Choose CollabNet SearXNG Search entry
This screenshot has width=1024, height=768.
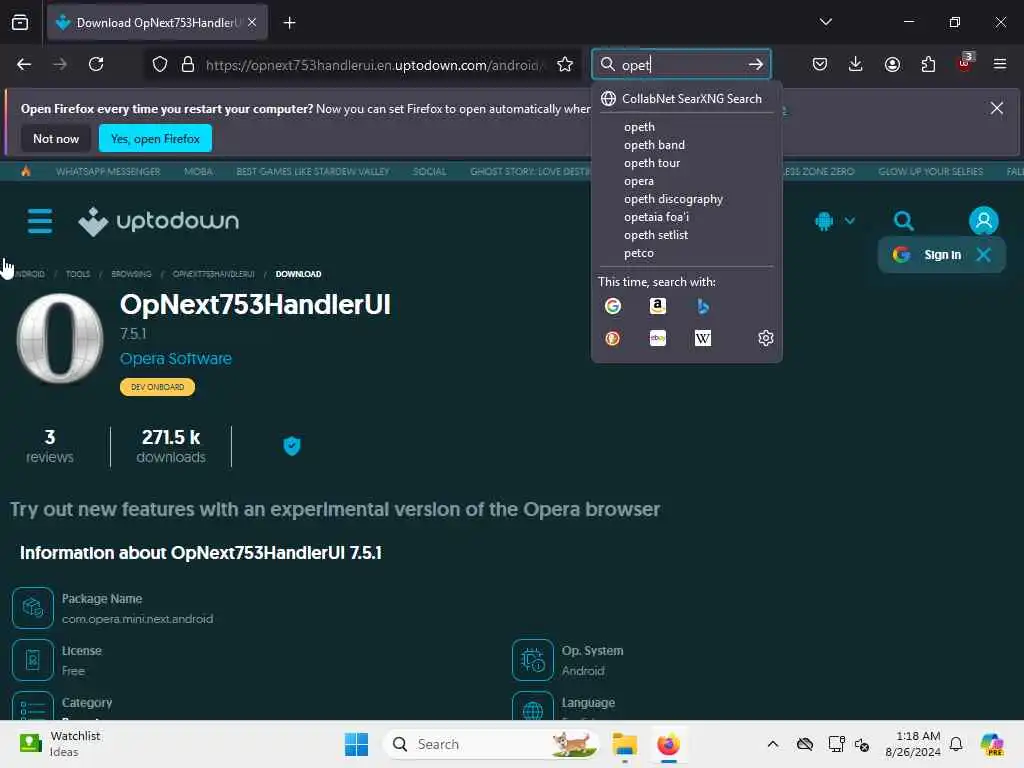pyautogui.click(x=686, y=99)
